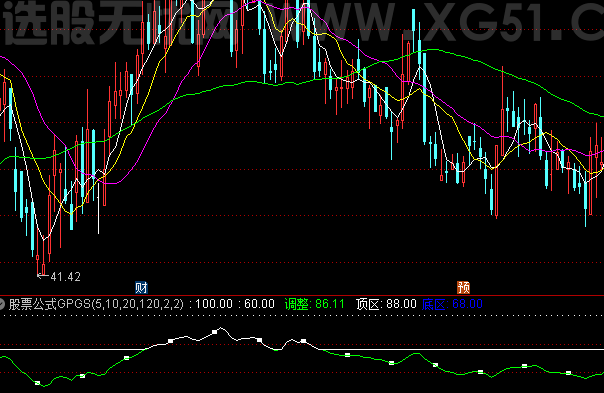Image resolution: width=604 pixels, height=393 pixels.
Task: Open the indicator settings circle icon
Action: point(2,304)
